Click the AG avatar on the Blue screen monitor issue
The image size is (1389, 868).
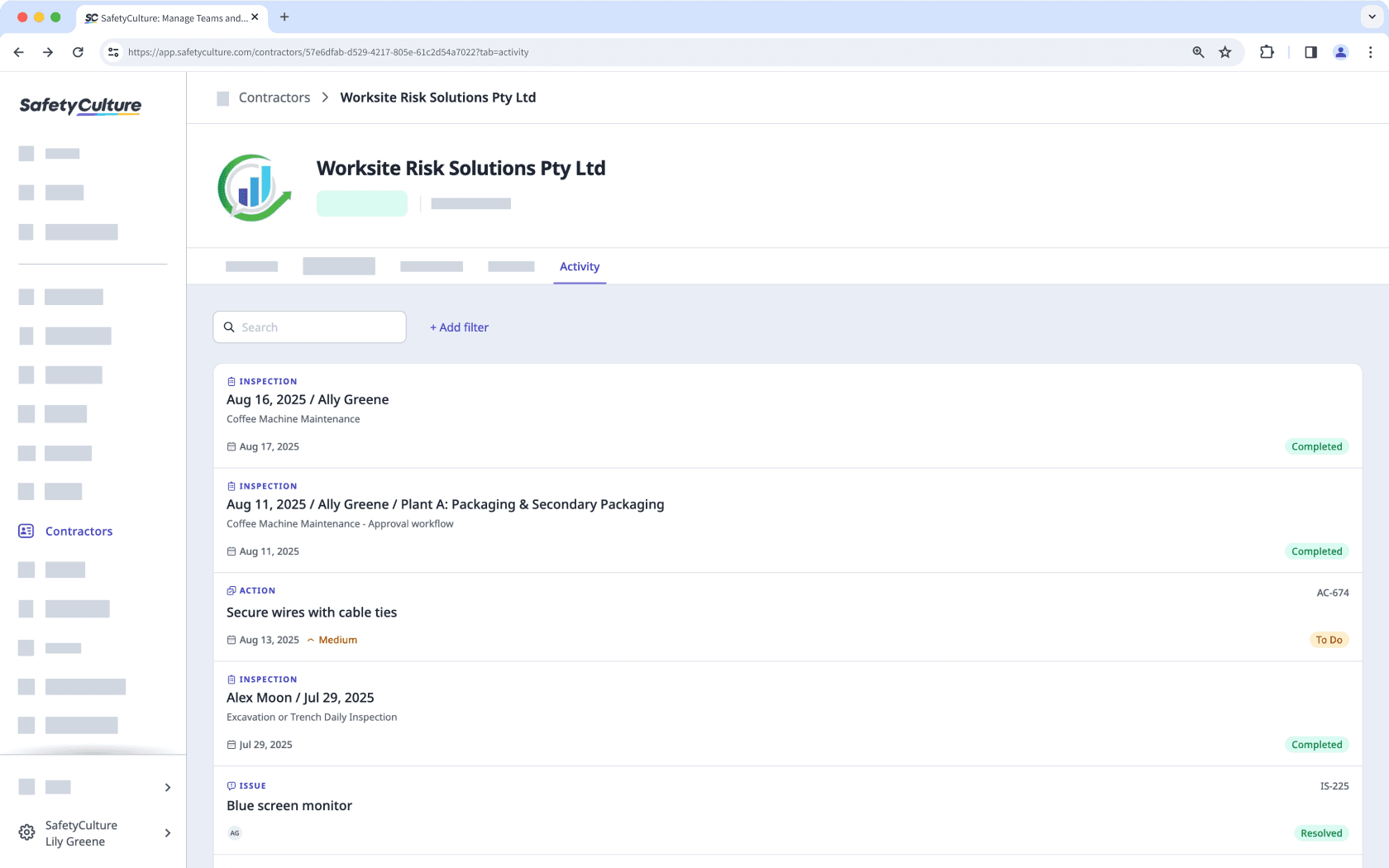(x=235, y=833)
